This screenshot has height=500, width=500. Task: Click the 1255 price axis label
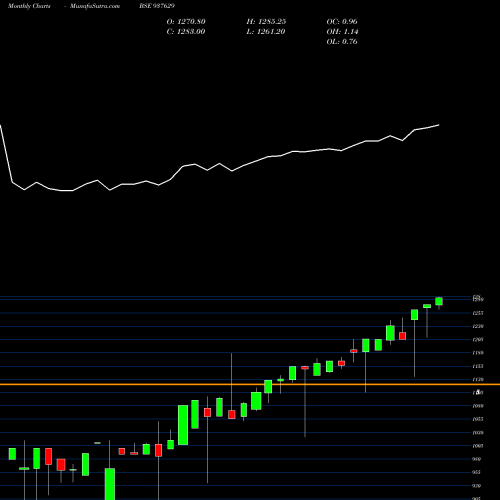[x=478, y=313]
